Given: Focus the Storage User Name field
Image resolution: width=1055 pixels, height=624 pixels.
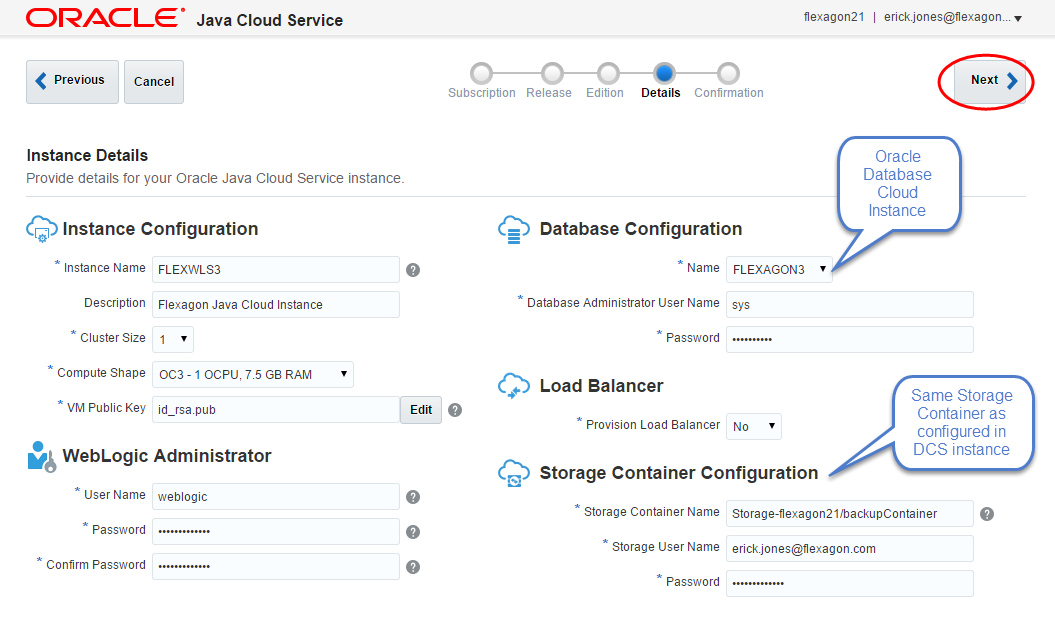Looking at the screenshot, I should [x=850, y=548].
